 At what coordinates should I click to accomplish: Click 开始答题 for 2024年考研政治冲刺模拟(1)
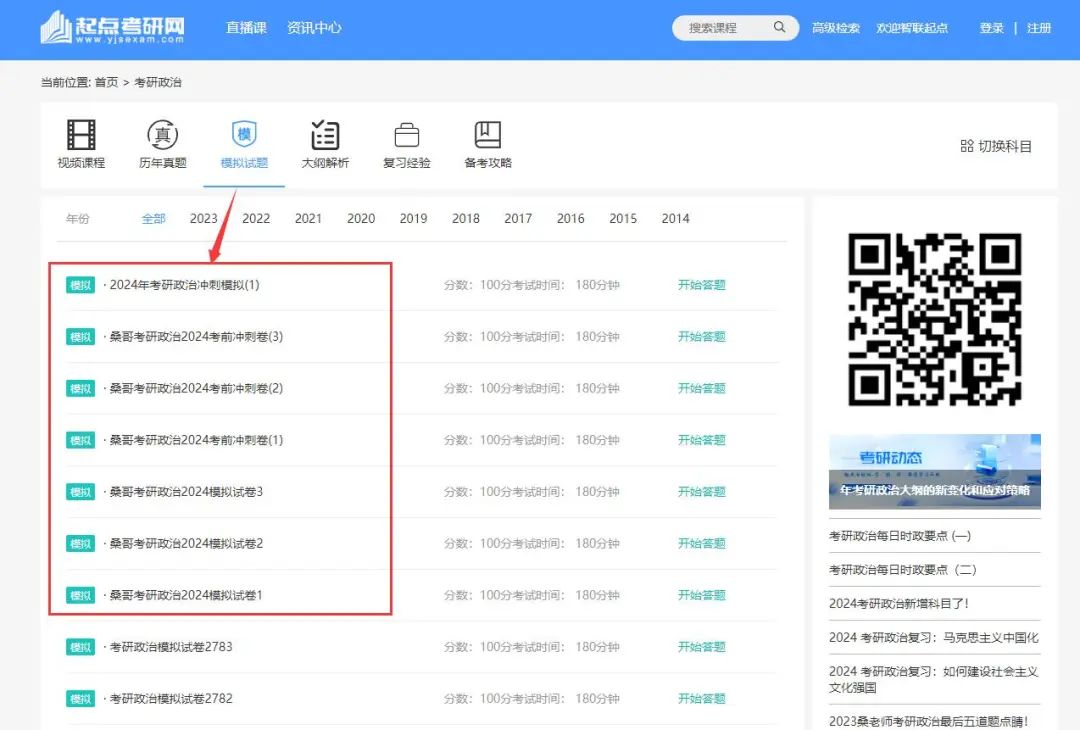click(701, 285)
